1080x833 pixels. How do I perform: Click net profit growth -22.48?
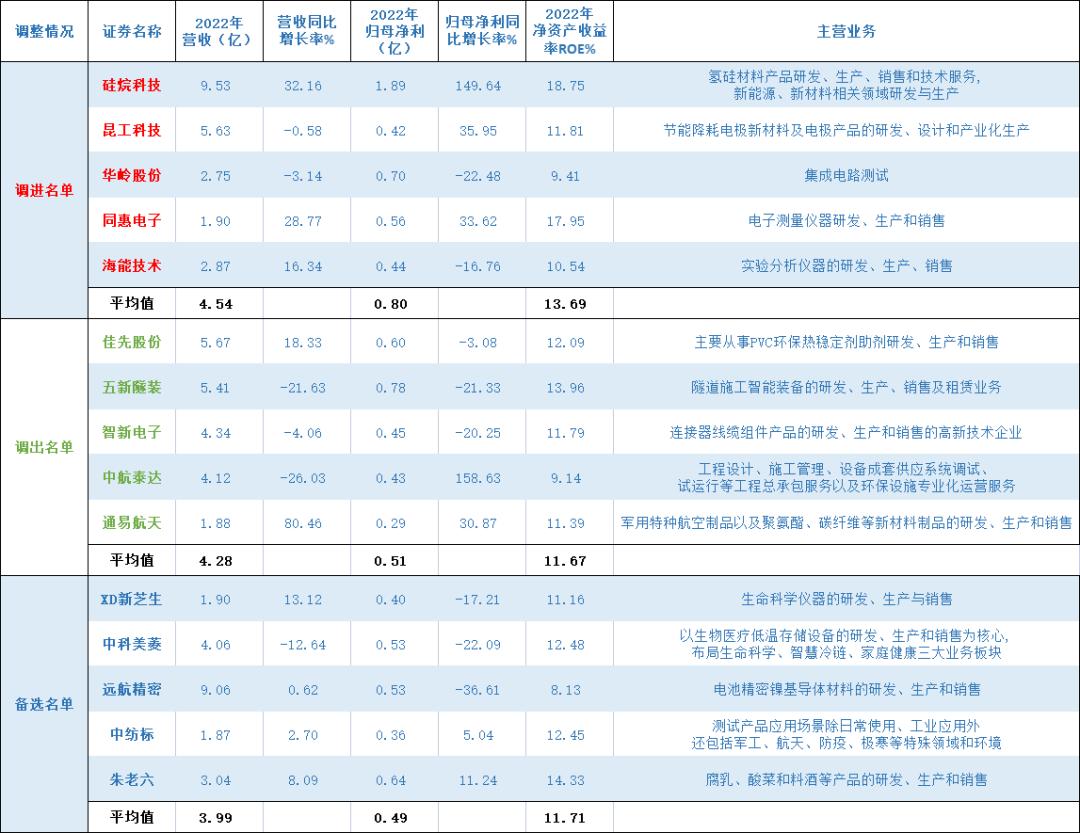point(478,176)
